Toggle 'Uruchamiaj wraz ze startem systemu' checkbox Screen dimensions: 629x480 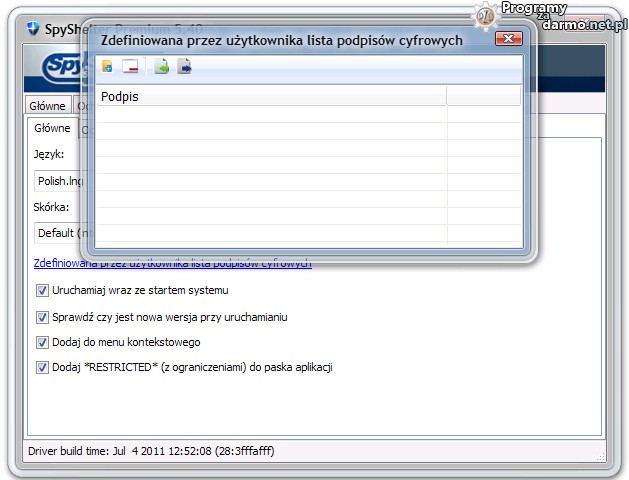[42, 291]
